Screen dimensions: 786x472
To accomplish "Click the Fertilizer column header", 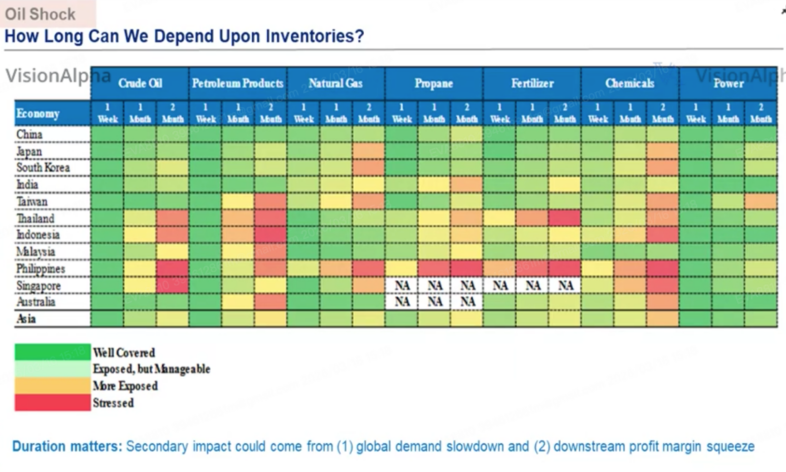I will point(532,83).
